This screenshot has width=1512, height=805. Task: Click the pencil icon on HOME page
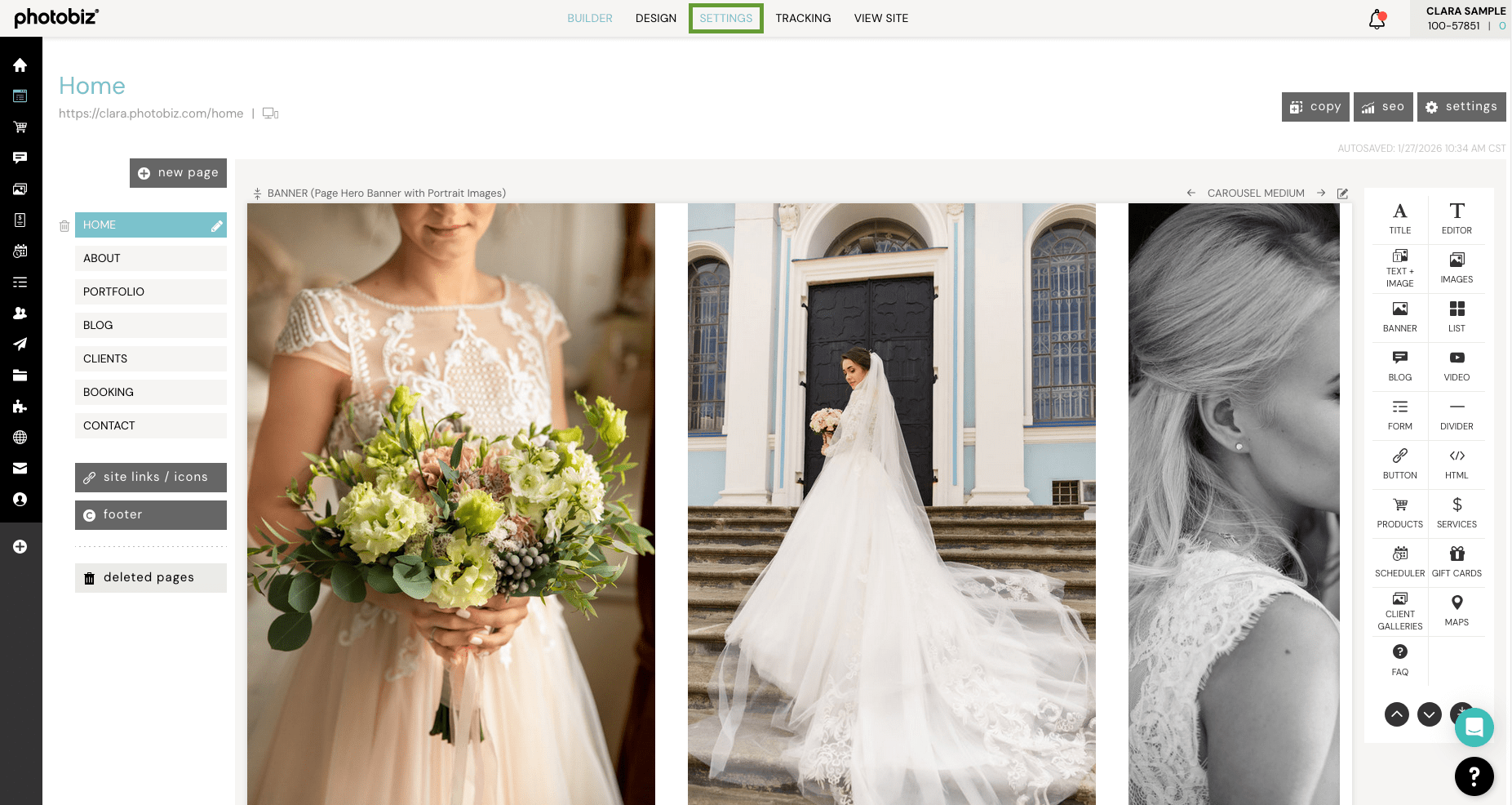tap(217, 225)
